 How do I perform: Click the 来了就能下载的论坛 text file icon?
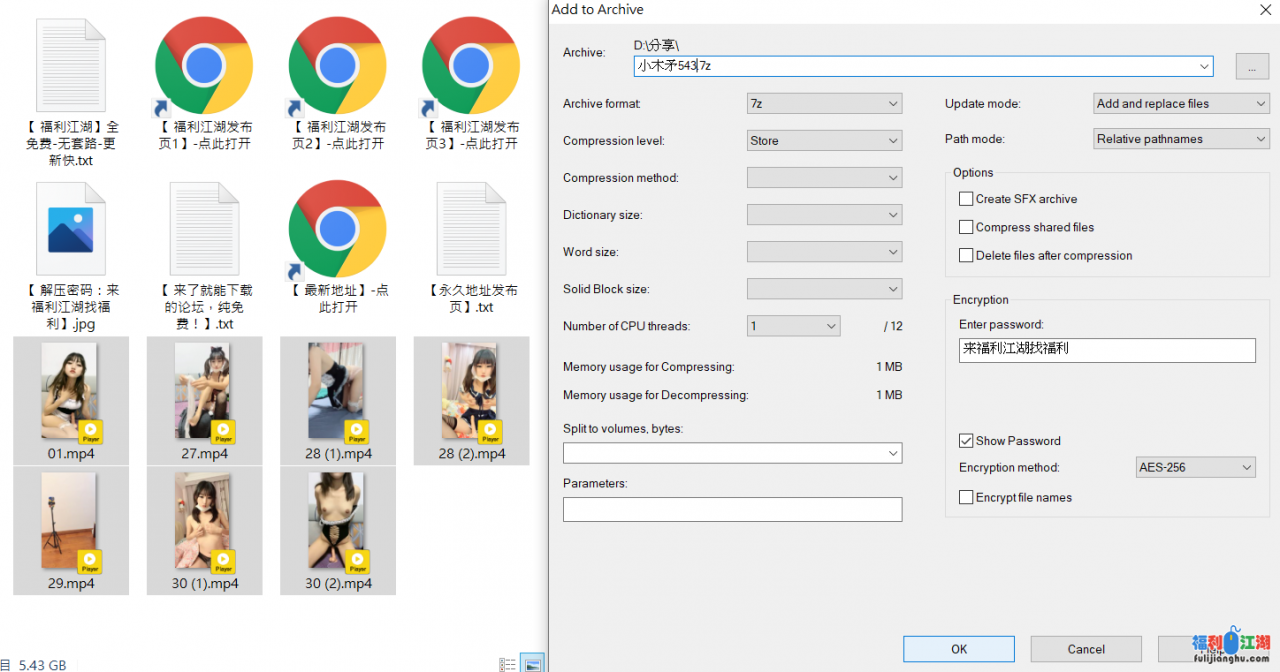click(204, 230)
